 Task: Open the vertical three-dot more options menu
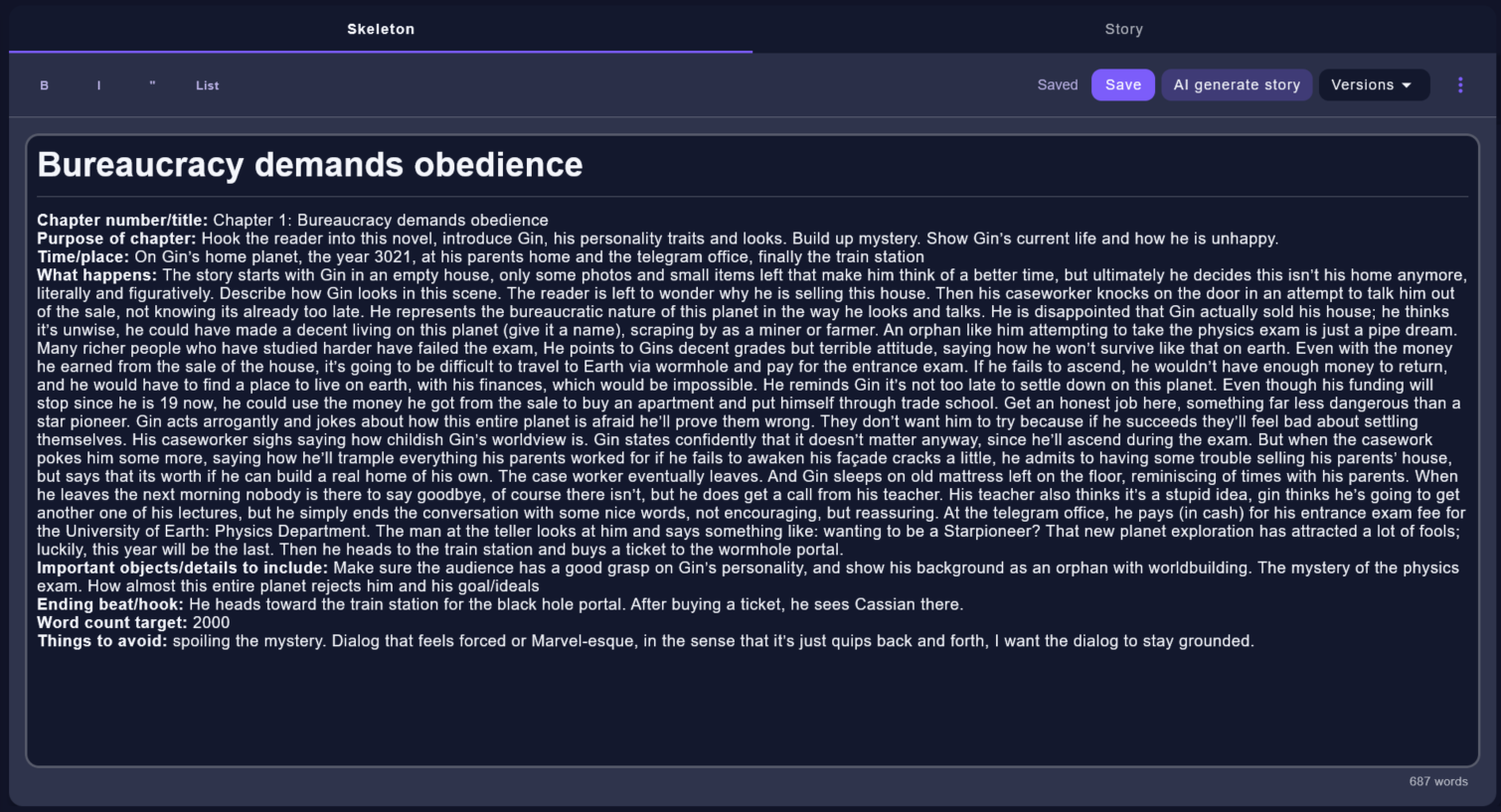coord(1460,85)
